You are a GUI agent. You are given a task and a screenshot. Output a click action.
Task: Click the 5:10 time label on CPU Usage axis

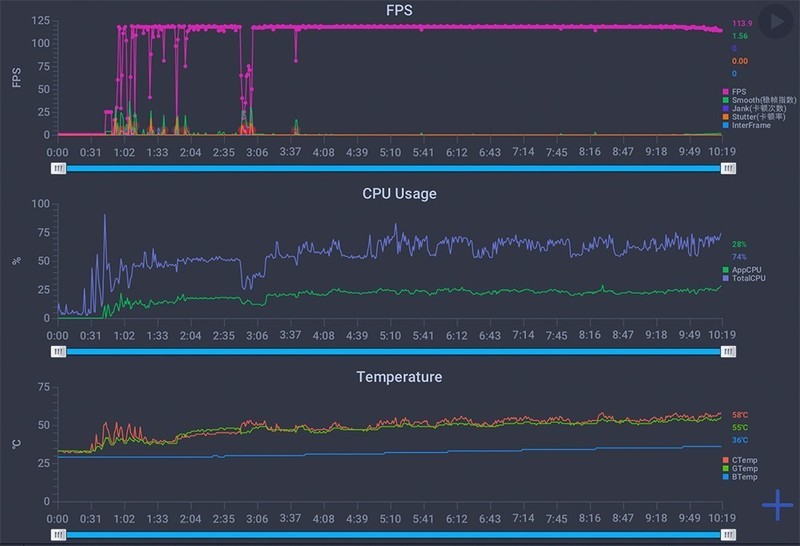pos(390,335)
